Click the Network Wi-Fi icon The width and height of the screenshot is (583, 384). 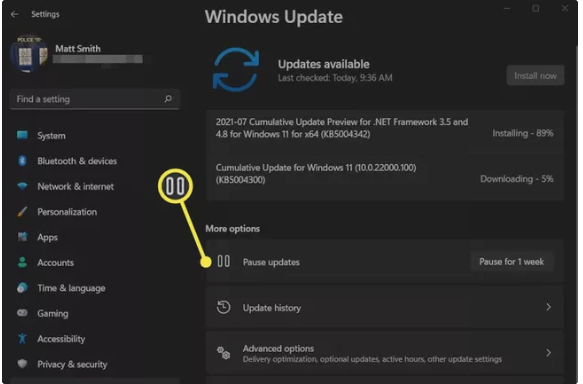(x=22, y=186)
